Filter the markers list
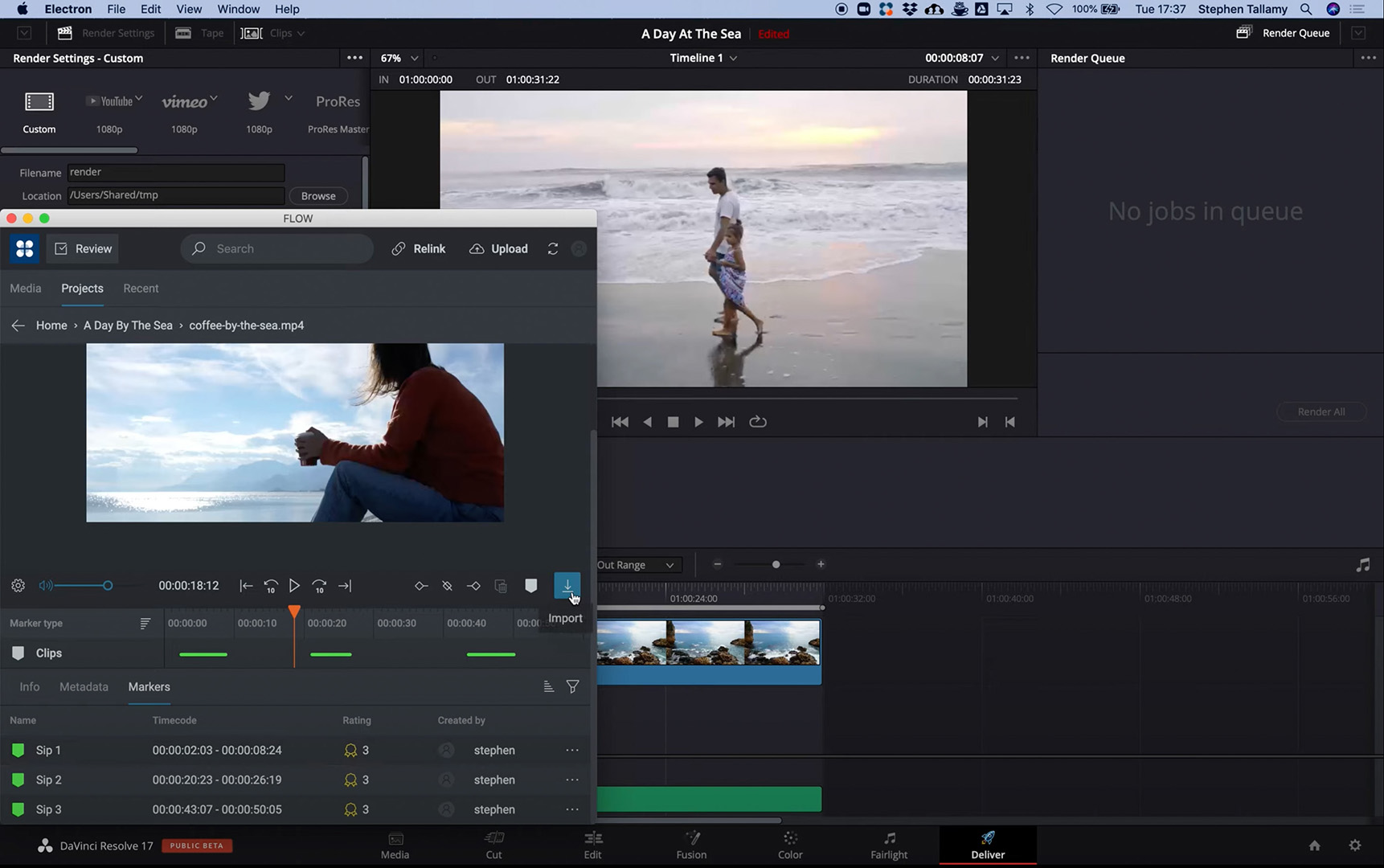 click(x=572, y=686)
